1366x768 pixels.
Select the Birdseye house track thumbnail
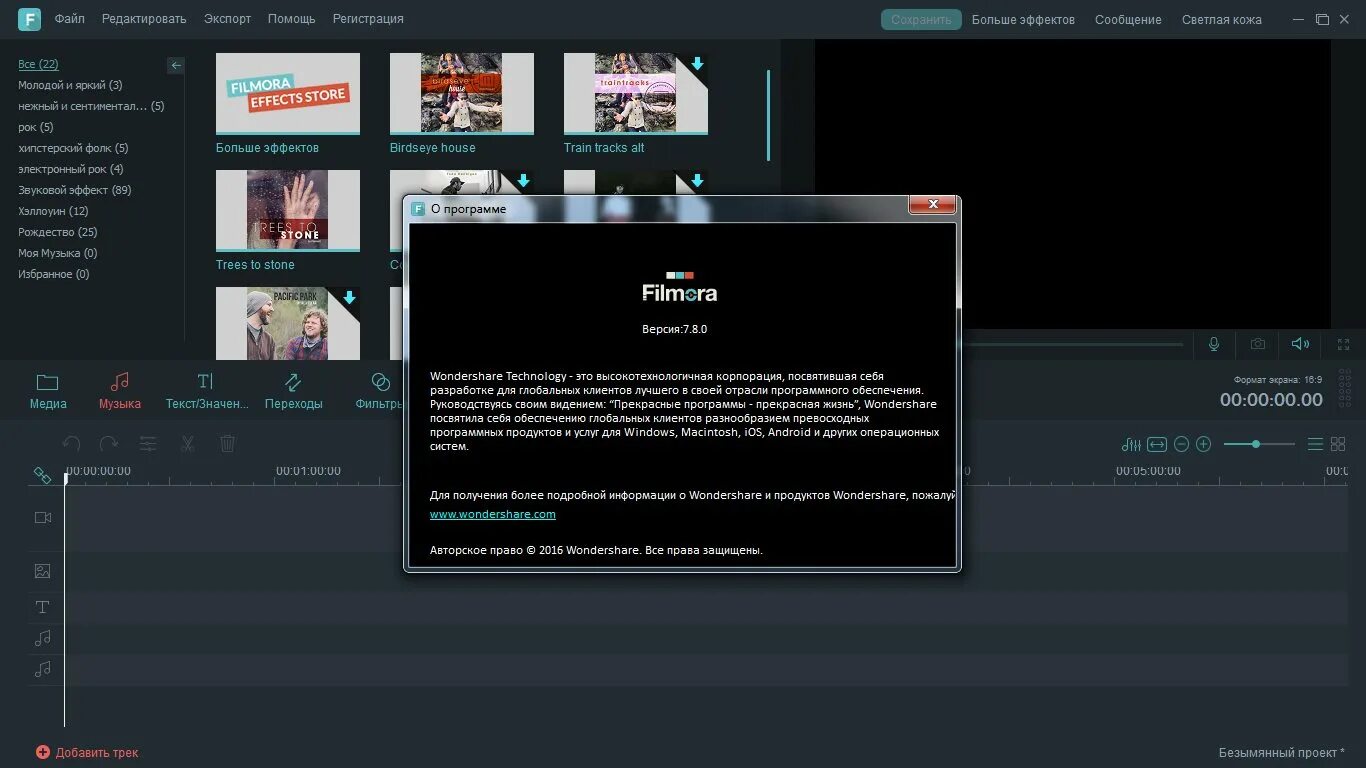pos(462,93)
